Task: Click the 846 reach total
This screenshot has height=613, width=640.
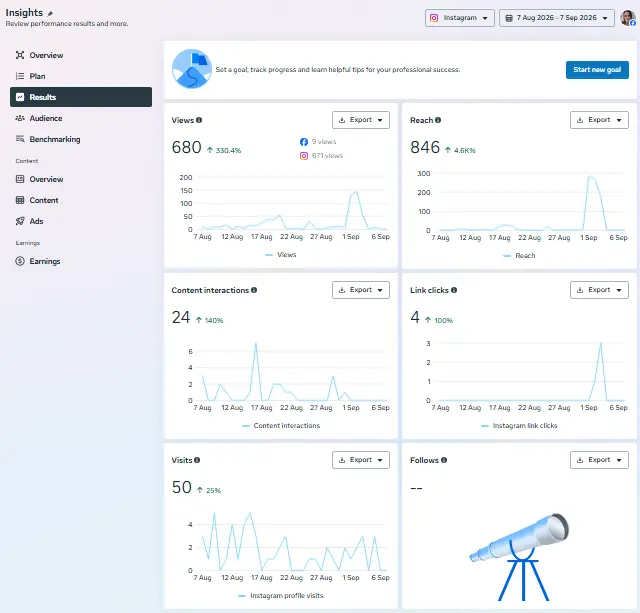Action: coord(425,147)
